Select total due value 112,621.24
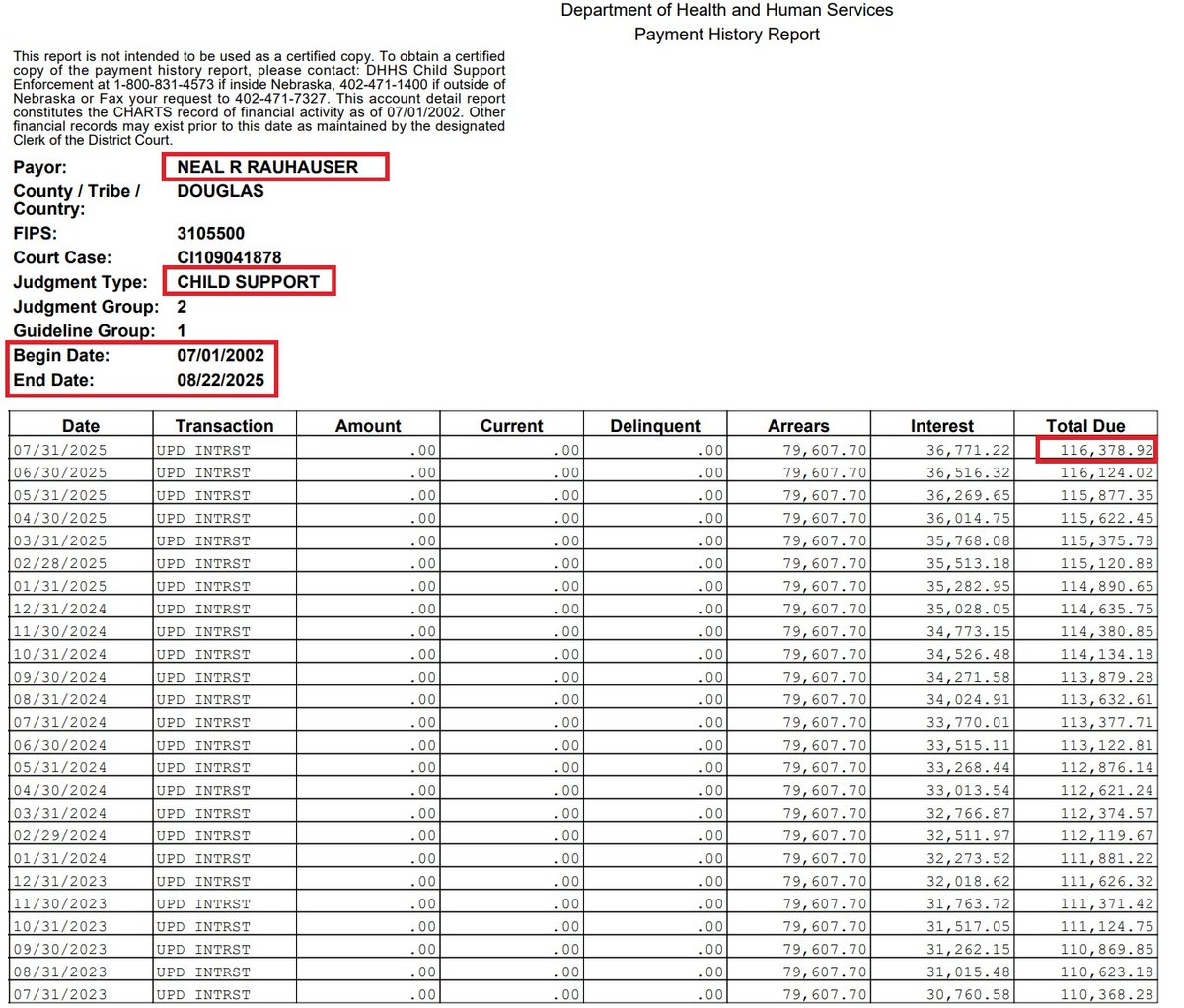 tap(1107, 790)
